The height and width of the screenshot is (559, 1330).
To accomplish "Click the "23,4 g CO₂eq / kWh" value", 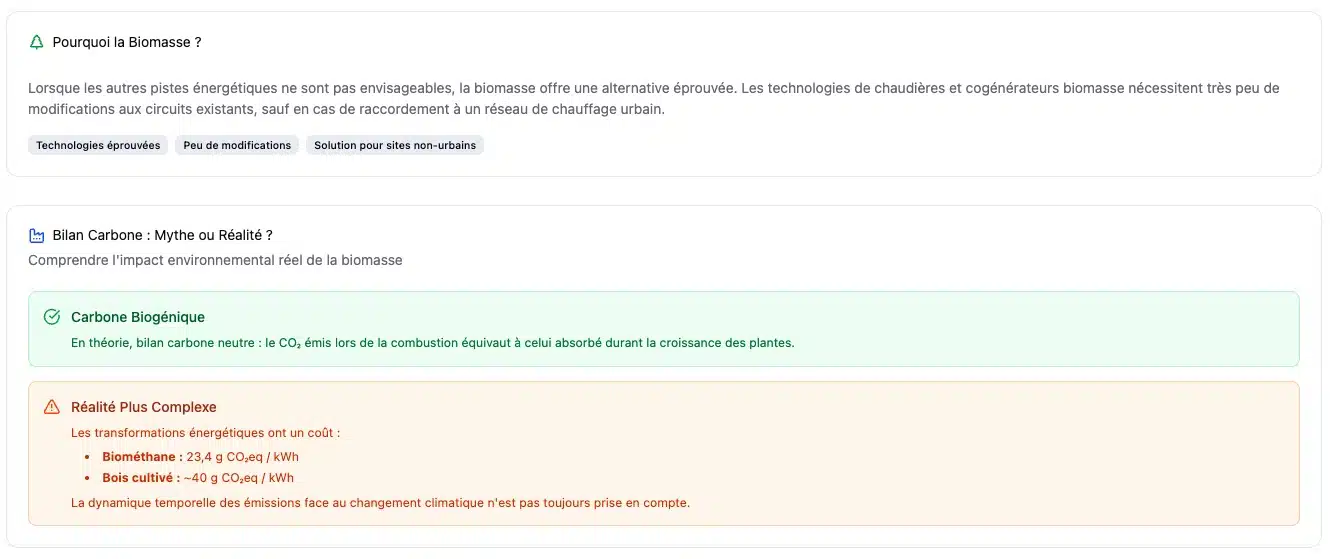I will coord(242,457).
